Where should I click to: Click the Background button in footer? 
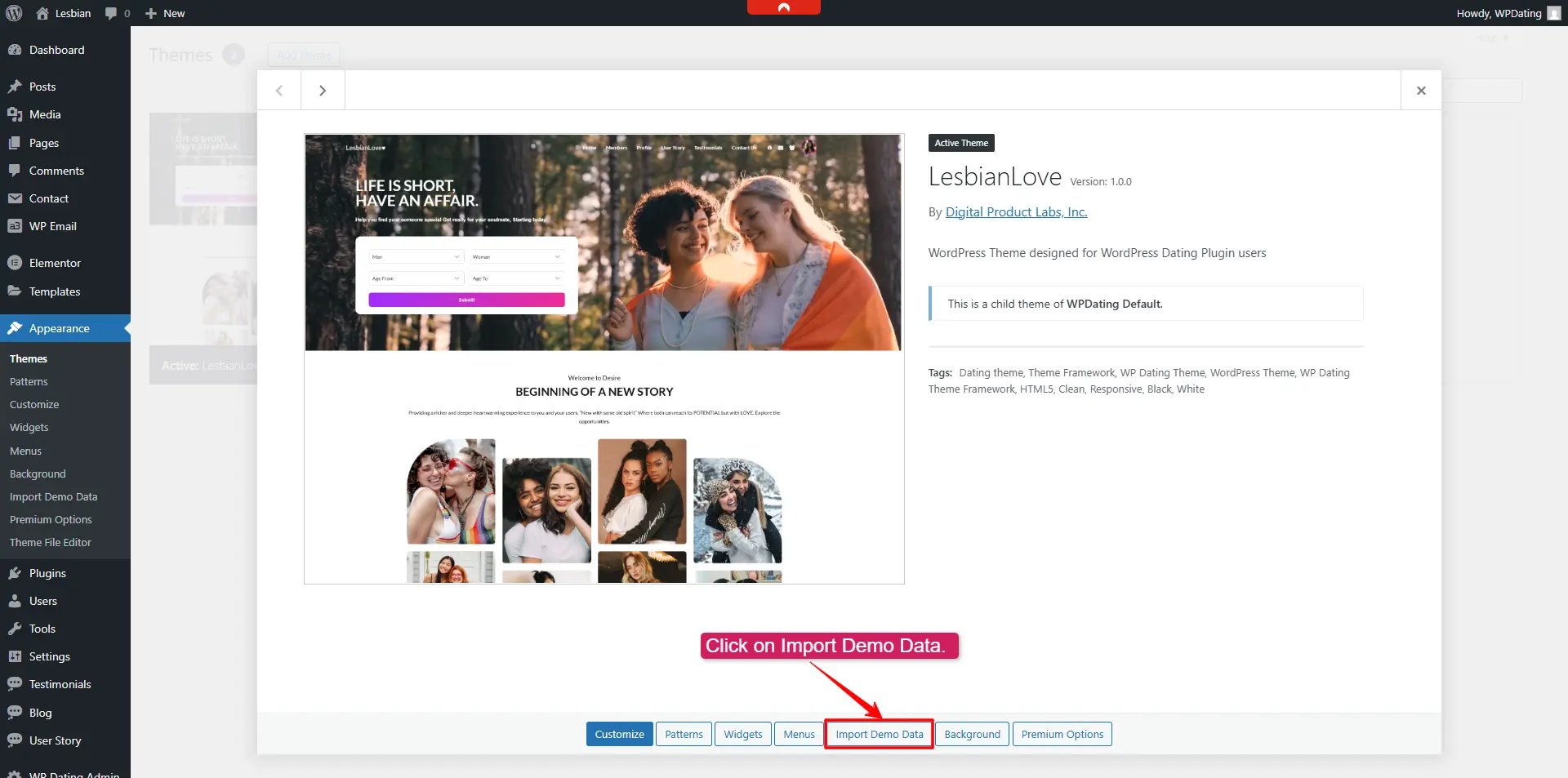click(972, 734)
